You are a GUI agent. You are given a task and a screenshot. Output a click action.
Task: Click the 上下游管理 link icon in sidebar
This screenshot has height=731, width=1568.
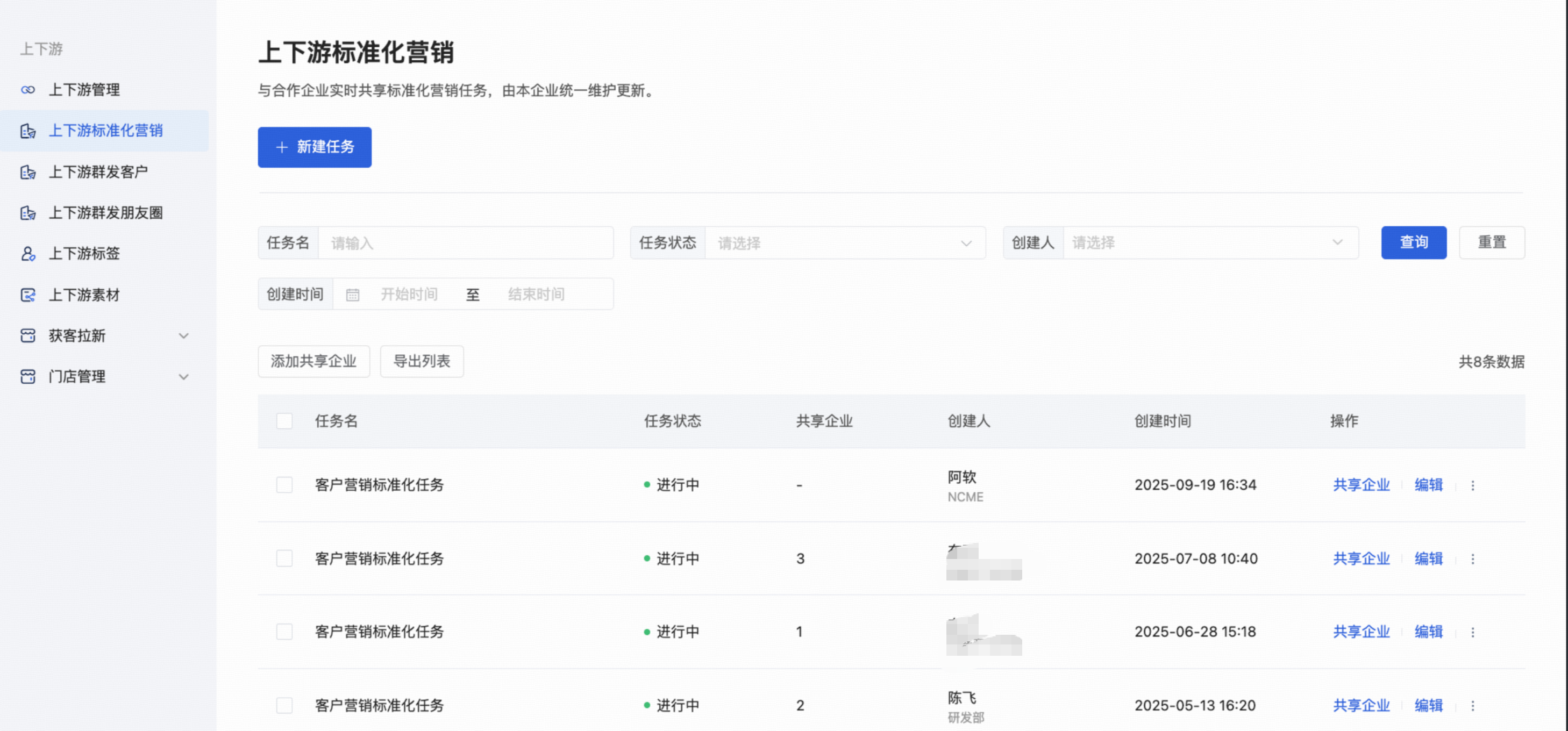(x=27, y=90)
